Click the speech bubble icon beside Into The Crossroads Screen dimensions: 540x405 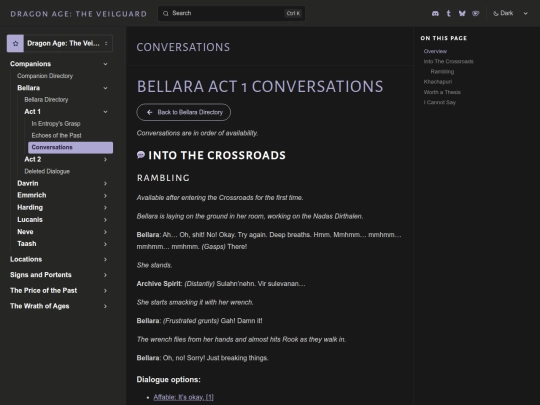pyautogui.click(x=141, y=155)
